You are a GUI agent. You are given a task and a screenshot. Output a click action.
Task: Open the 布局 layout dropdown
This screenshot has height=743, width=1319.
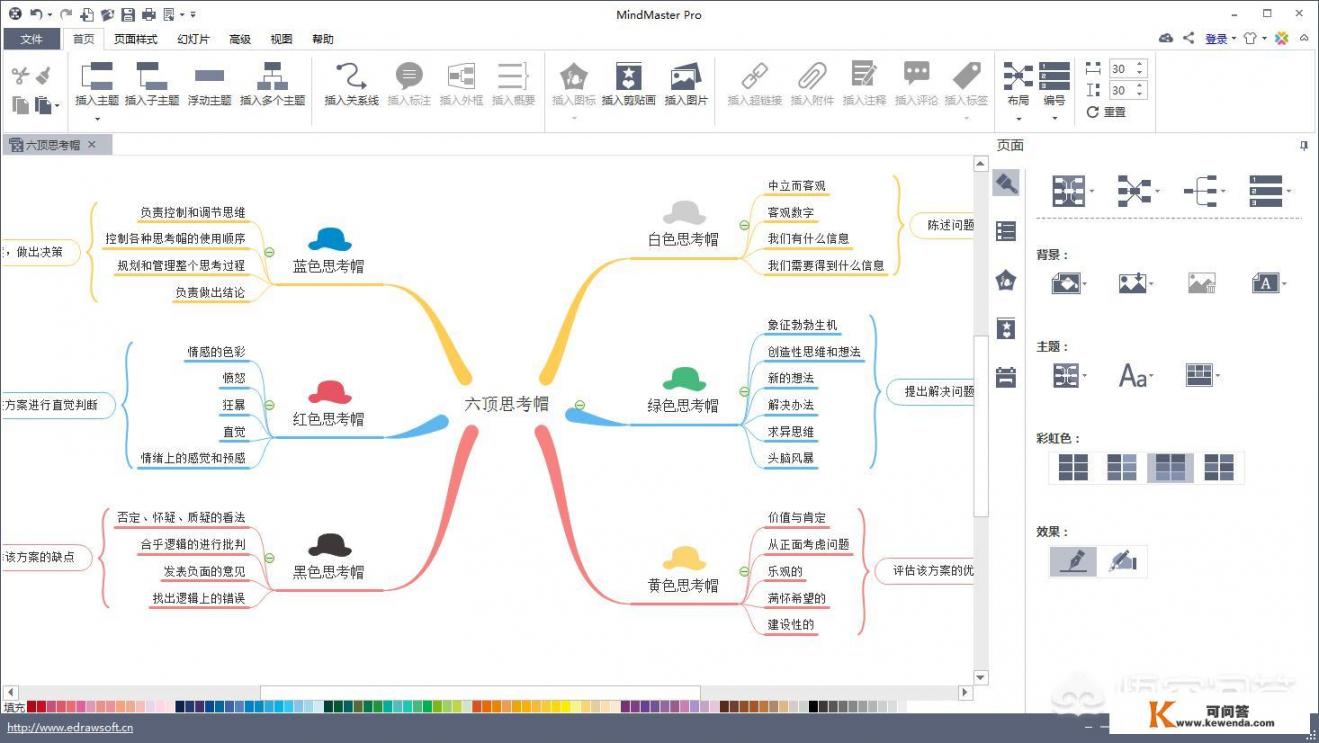pyautogui.click(x=1018, y=92)
